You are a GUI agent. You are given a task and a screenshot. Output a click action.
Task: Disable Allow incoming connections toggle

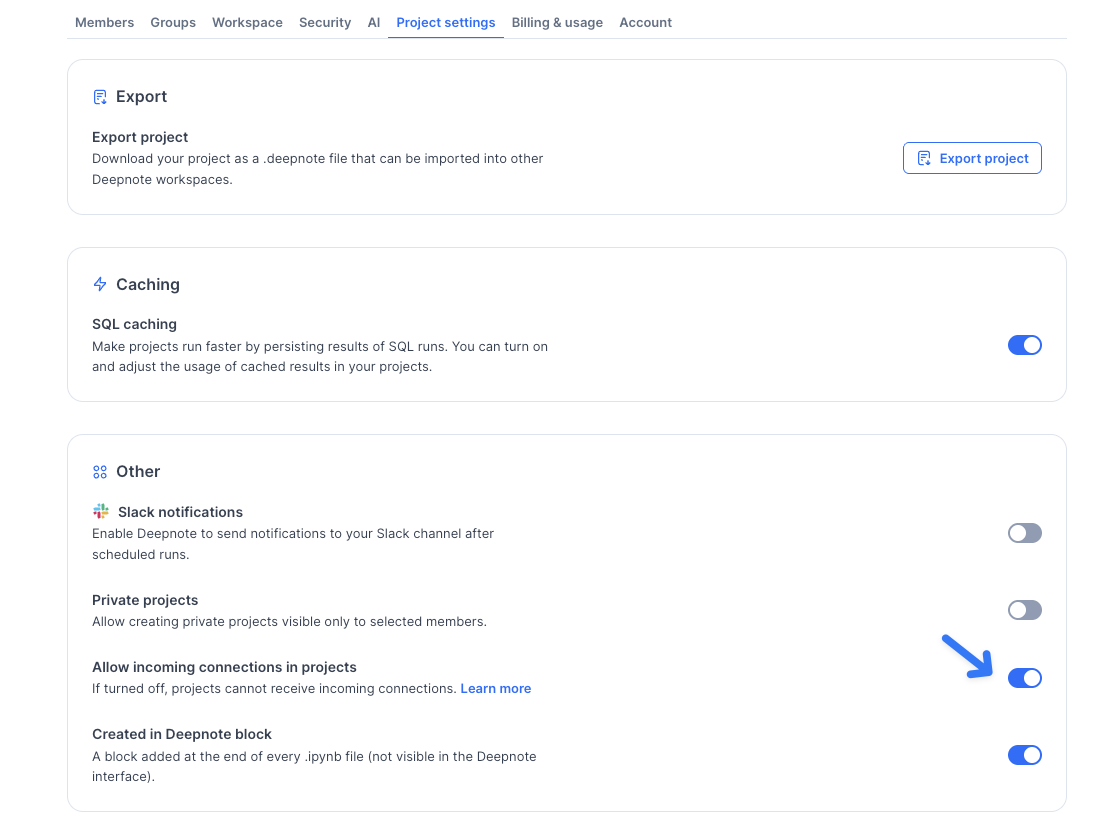point(1024,678)
